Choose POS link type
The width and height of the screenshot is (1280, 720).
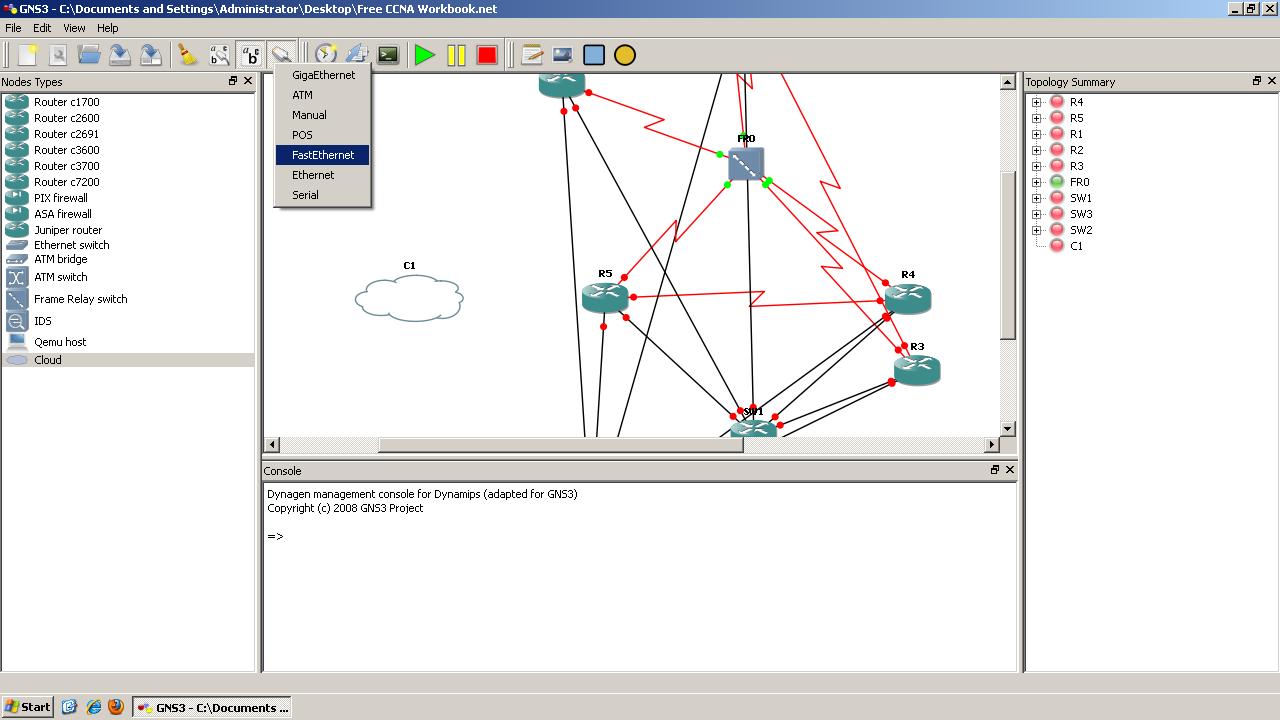(323, 135)
